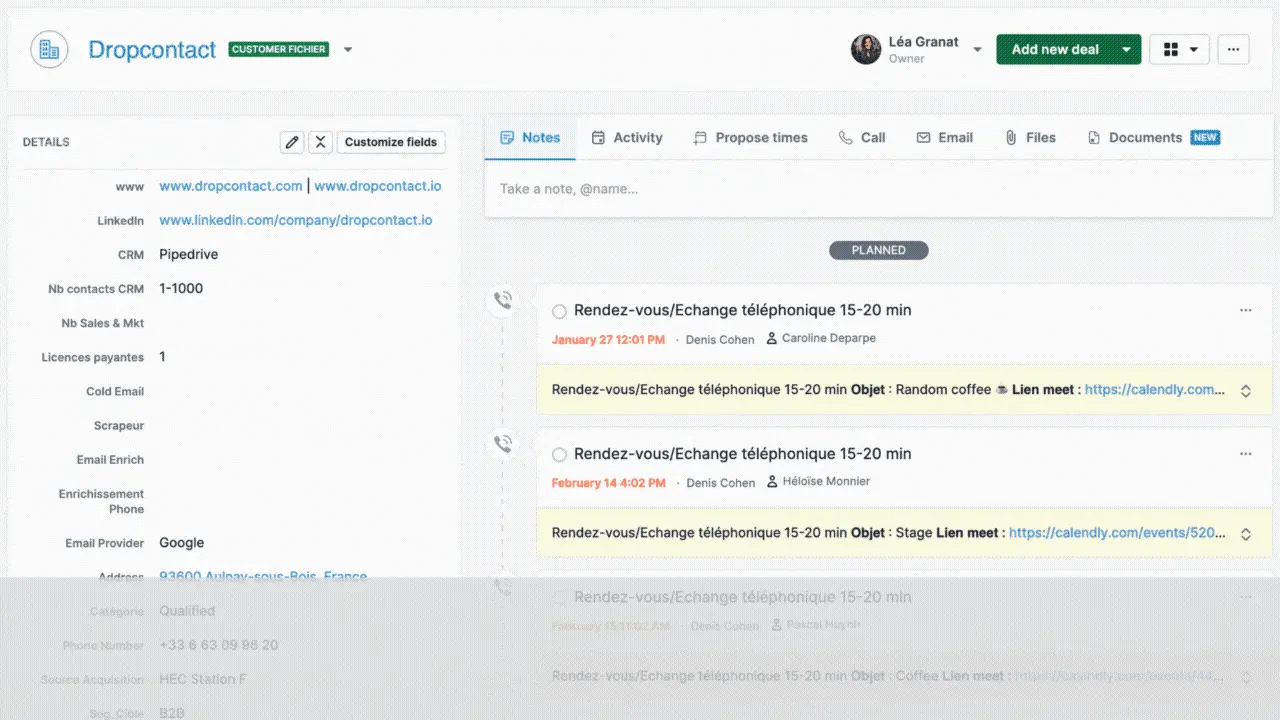
Task: Click the January 27 Rendez-vous activity title
Action: pos(743,311)
